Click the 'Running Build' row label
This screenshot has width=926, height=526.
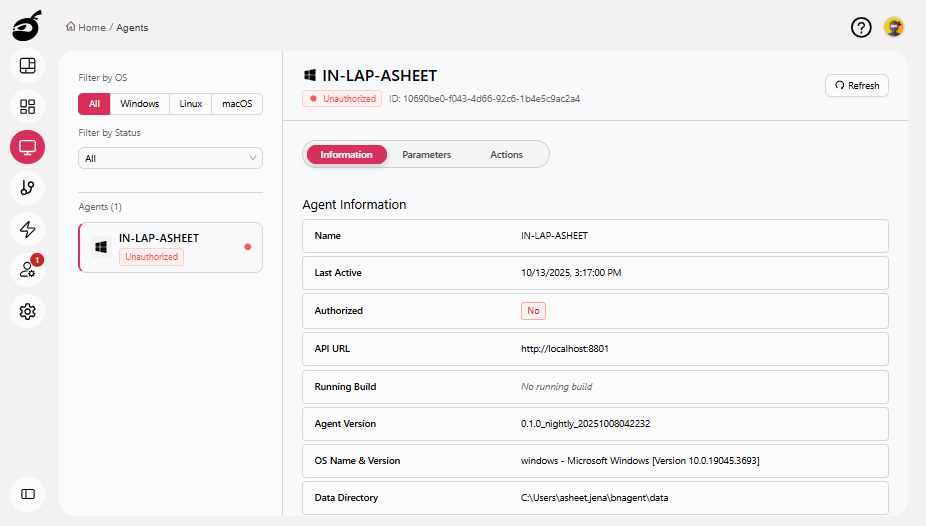coord(345,387)
